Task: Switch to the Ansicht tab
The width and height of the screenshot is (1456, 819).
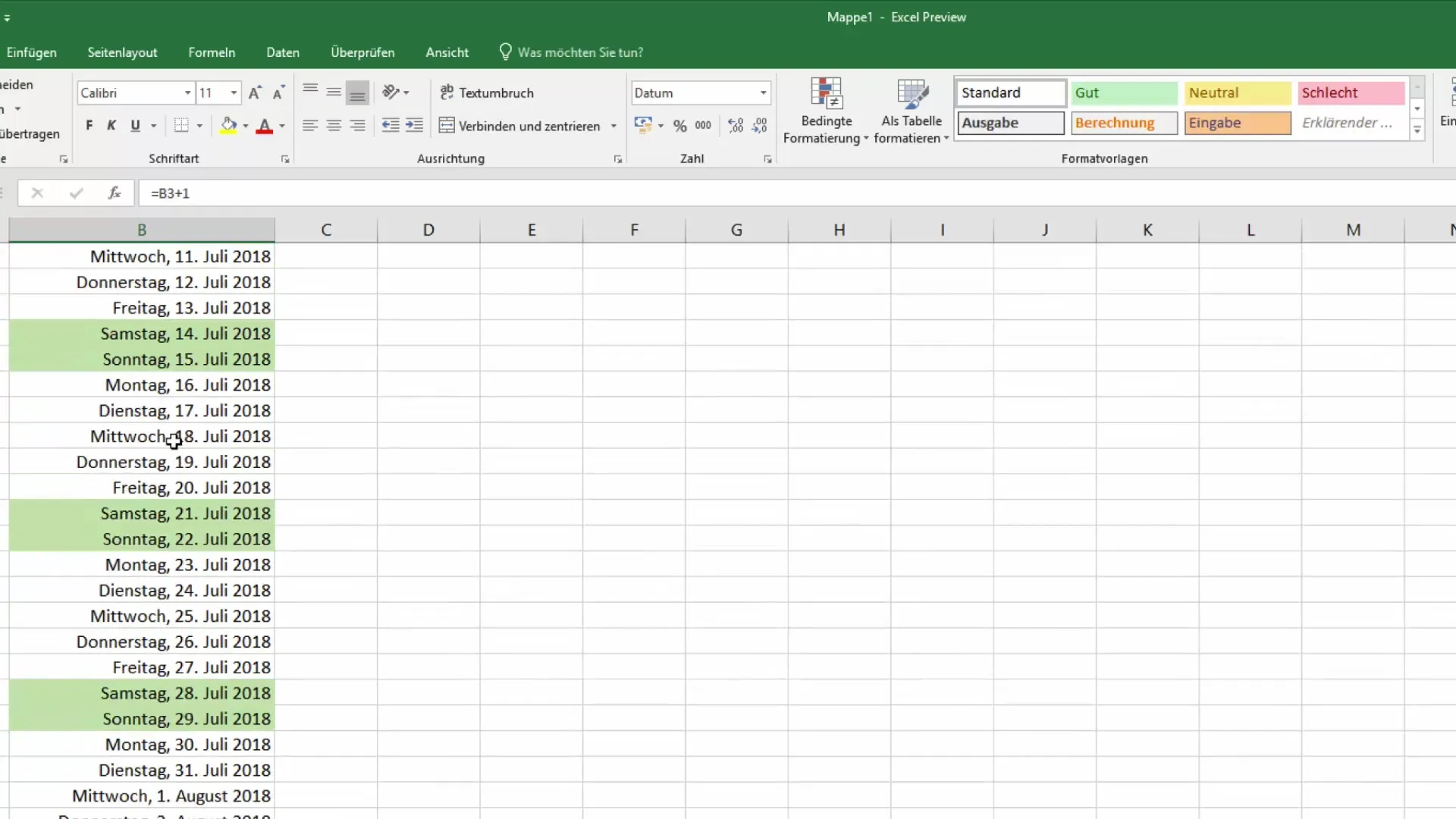Action: click(447, 52)
